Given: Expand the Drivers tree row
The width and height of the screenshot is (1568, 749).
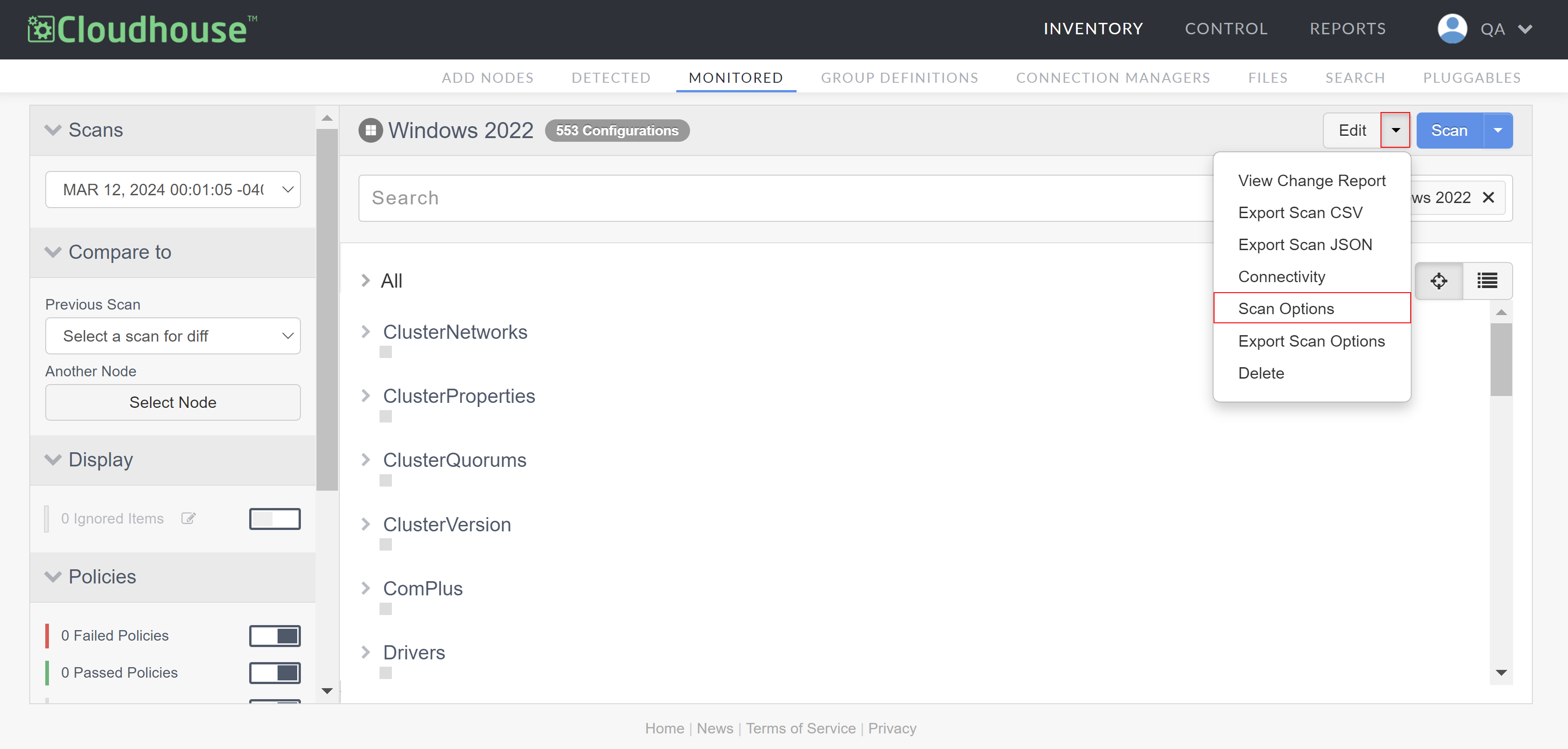Looking at the screenshot, I should click(365, 652).
